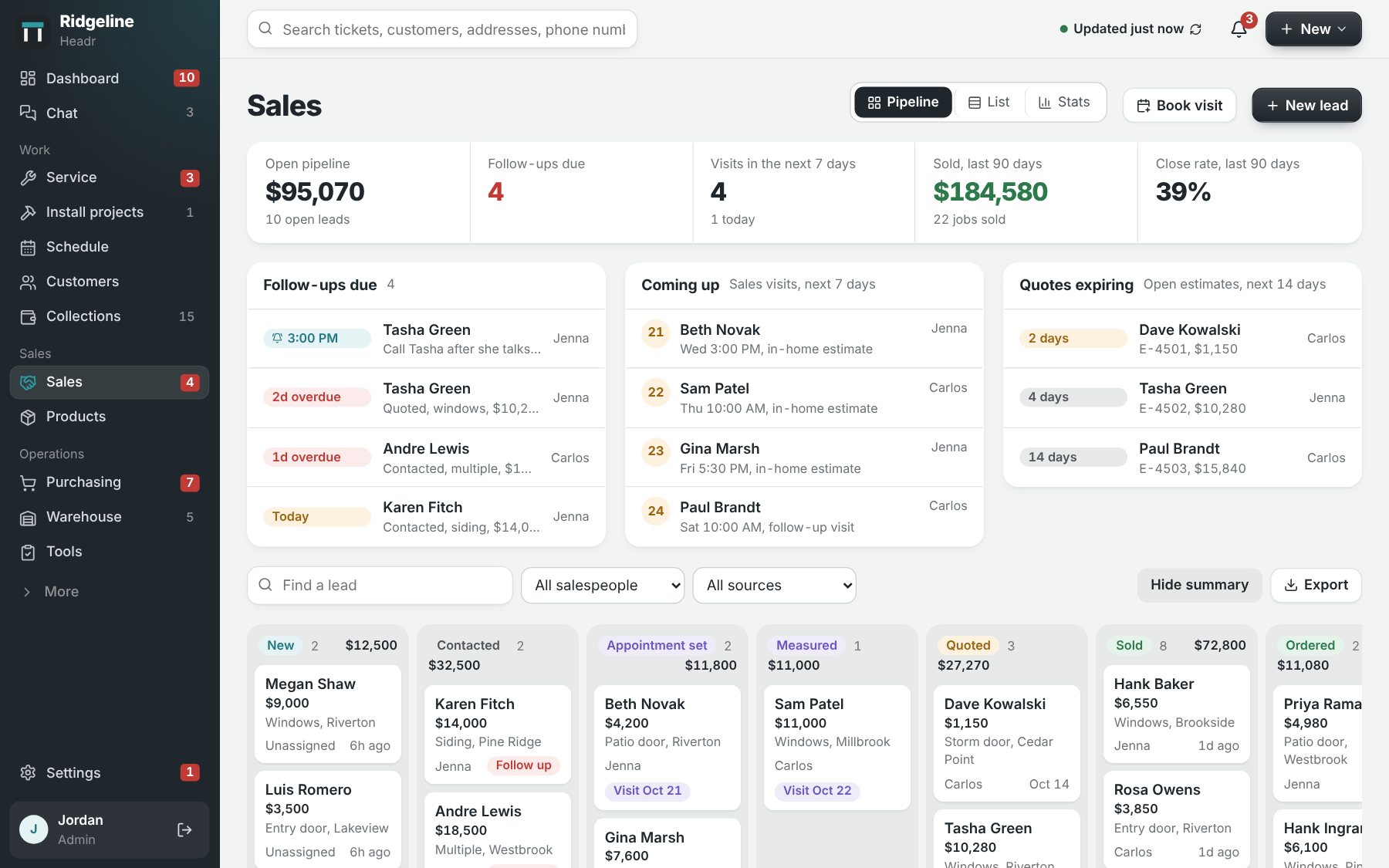
Task: Go to Purchasing
Action: pos(110,482)
